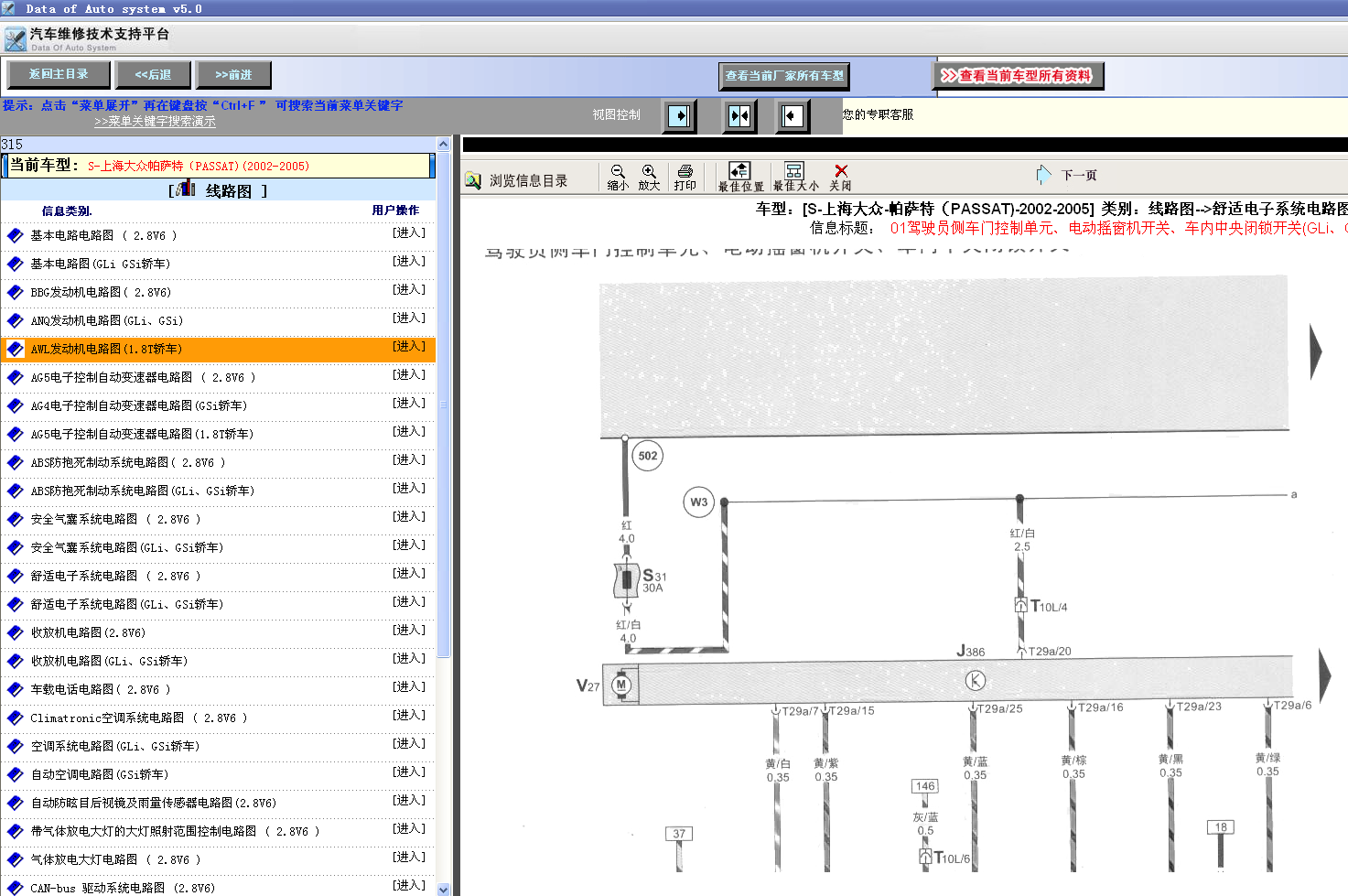This screenshot has height=896, width=1348.
Task: Click icon beside 车载电话电路图
Action: tap(15, 689)
